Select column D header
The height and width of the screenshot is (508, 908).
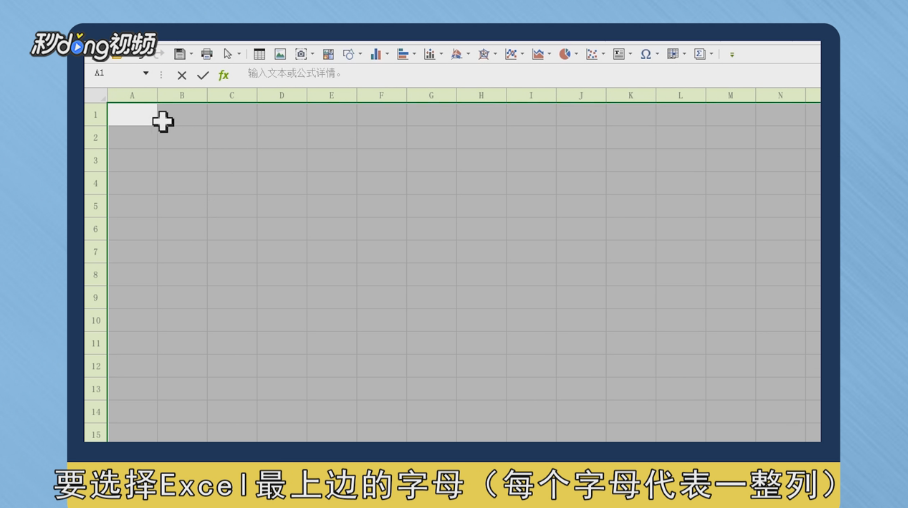coord(282,96)
